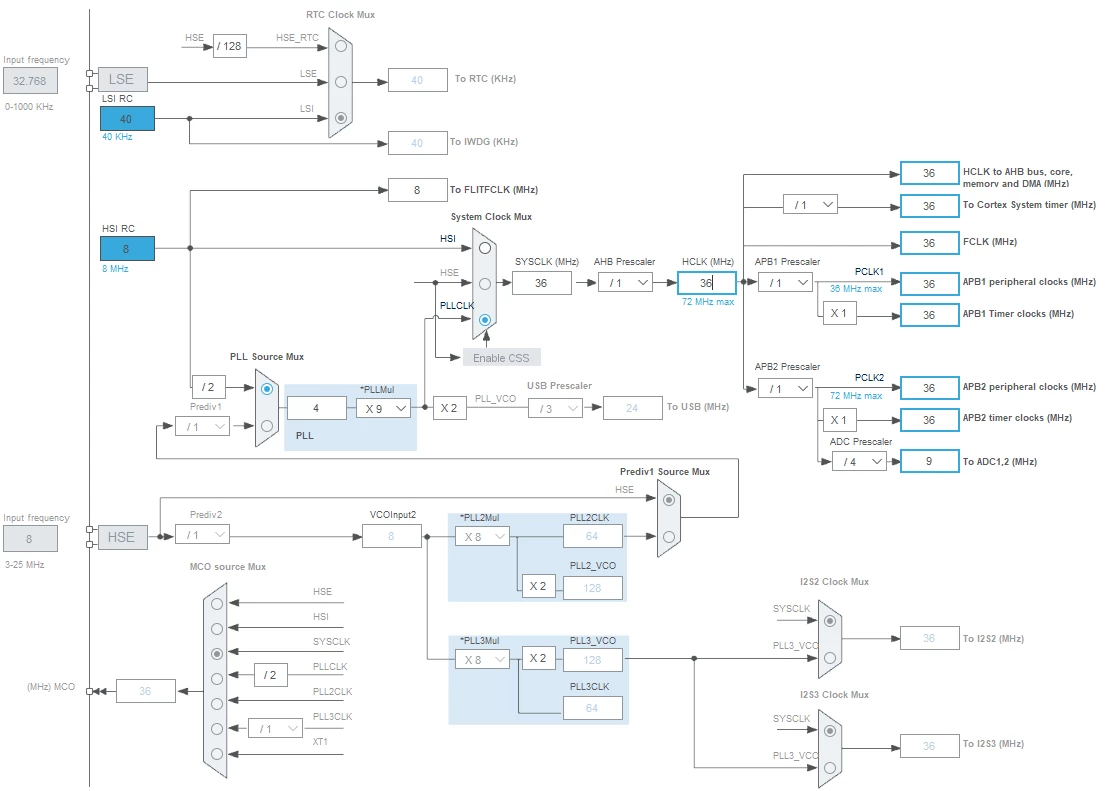Select HSE in Prediv1 Source Mux
Image resolution: width=1114 pixels, height=791 pixels.
tap(669, 500)
